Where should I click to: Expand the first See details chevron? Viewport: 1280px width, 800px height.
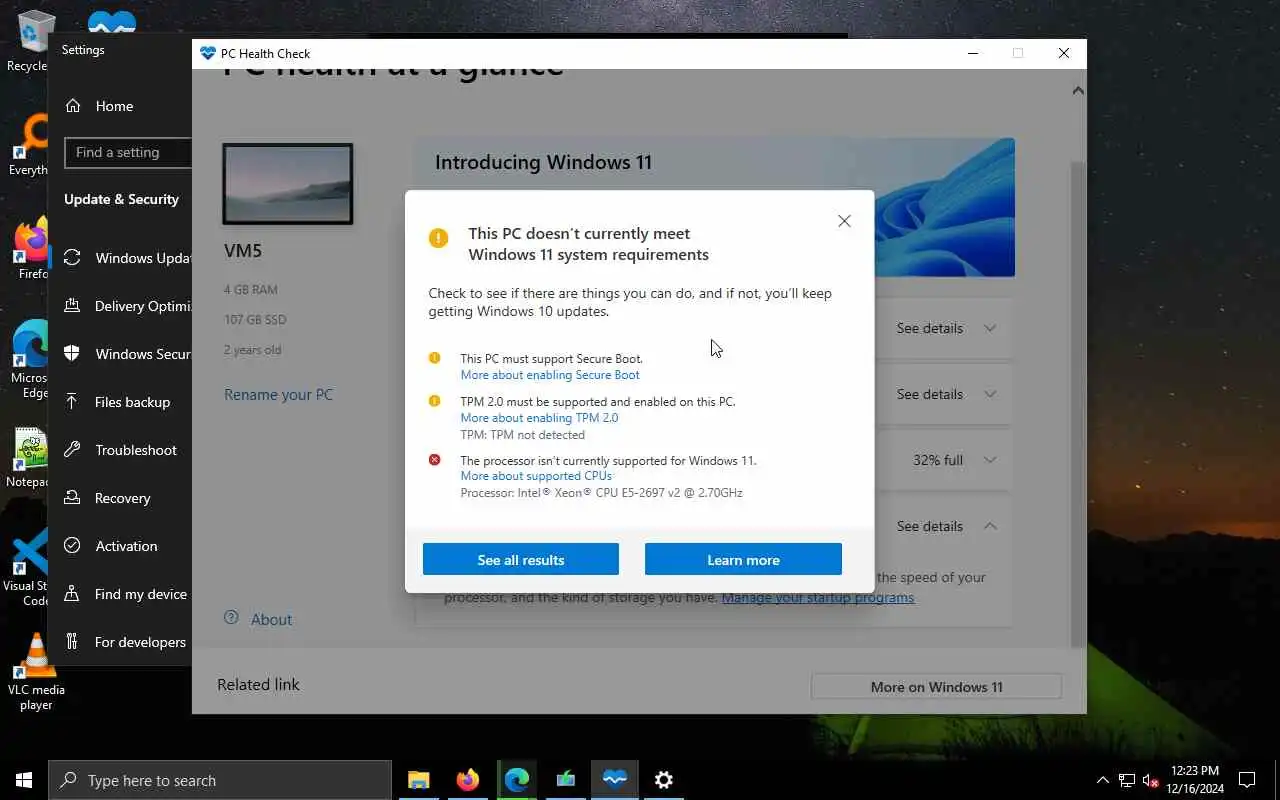pos(990,328)
